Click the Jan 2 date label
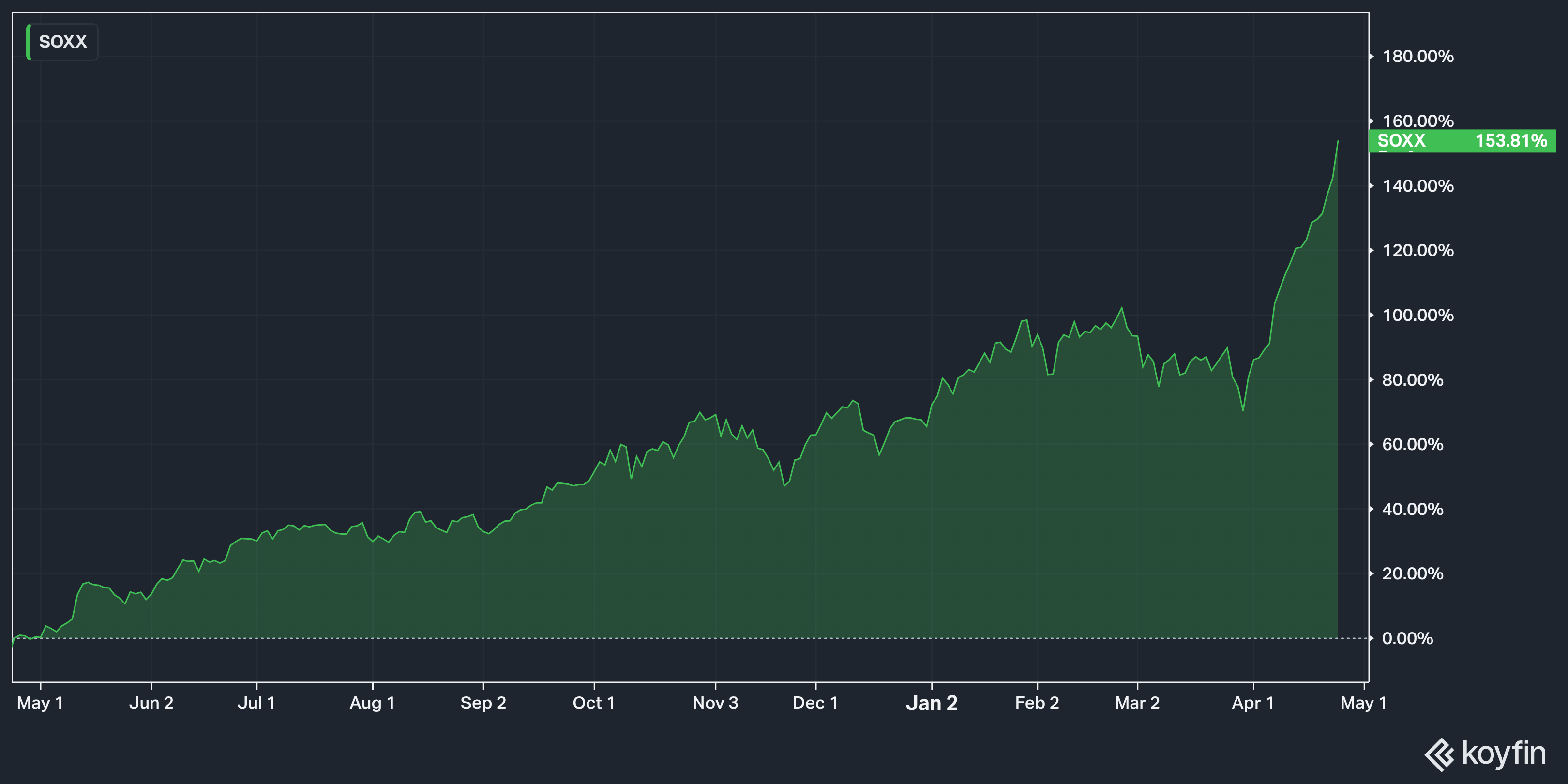This screenshot has width=1568, height=784. coord(931,703)
